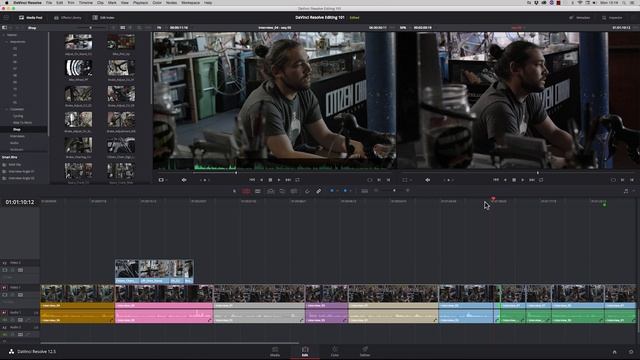Open the Trim menu
640x360 pixels.
coord(71,2)
